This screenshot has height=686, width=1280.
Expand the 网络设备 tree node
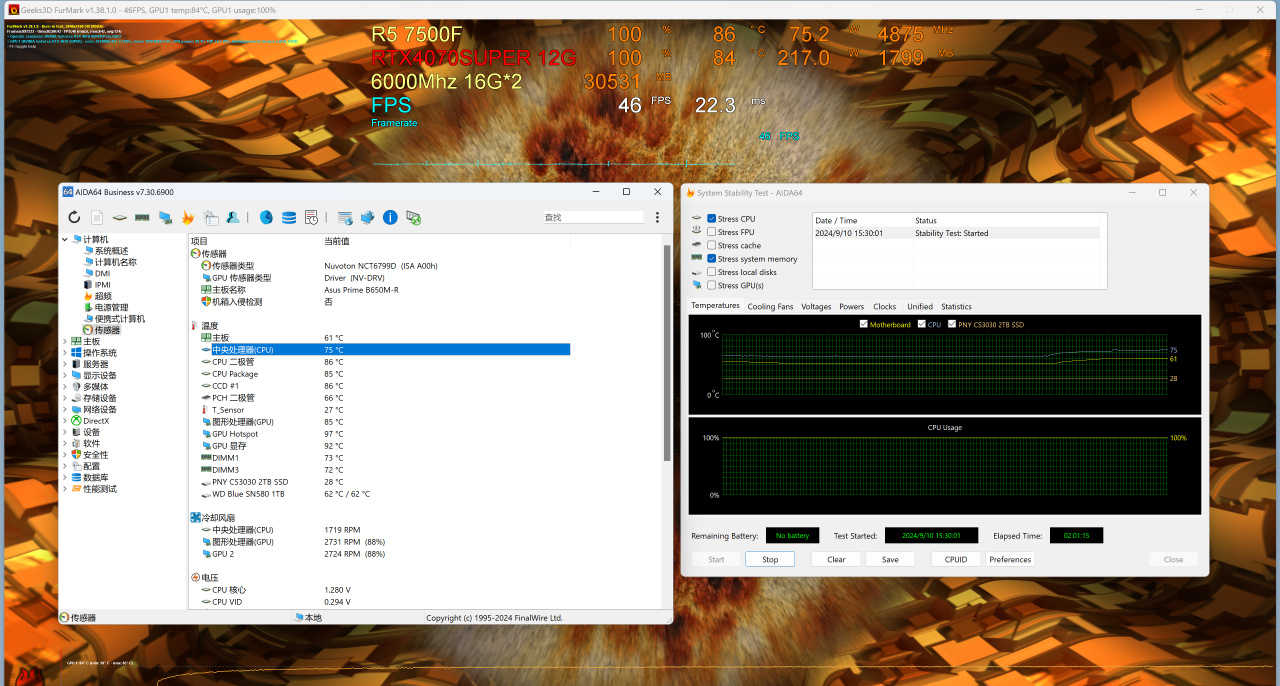tap(65, 409)
